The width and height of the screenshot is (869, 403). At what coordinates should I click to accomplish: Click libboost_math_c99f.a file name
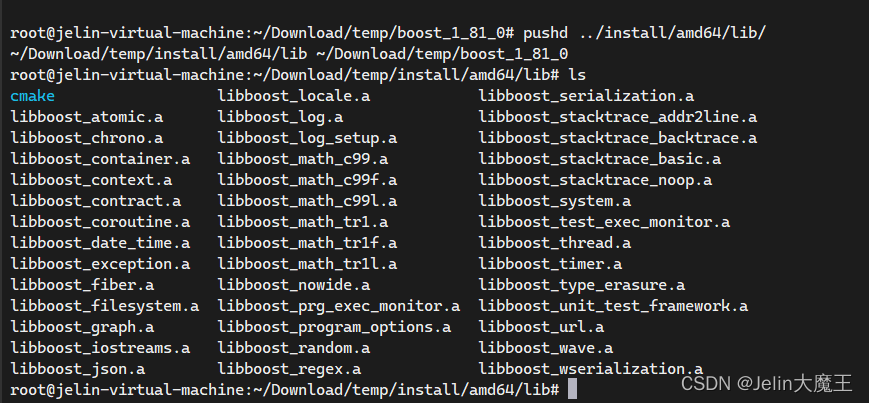tap(307, 180)
